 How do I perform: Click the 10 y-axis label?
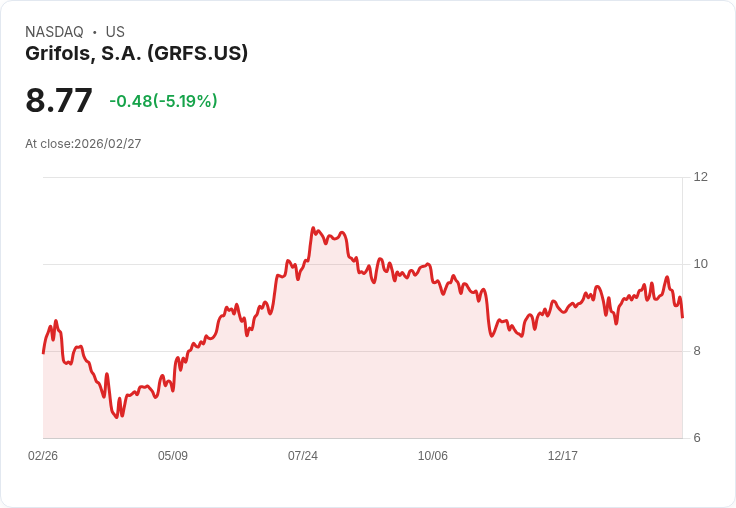click(700, 264)
